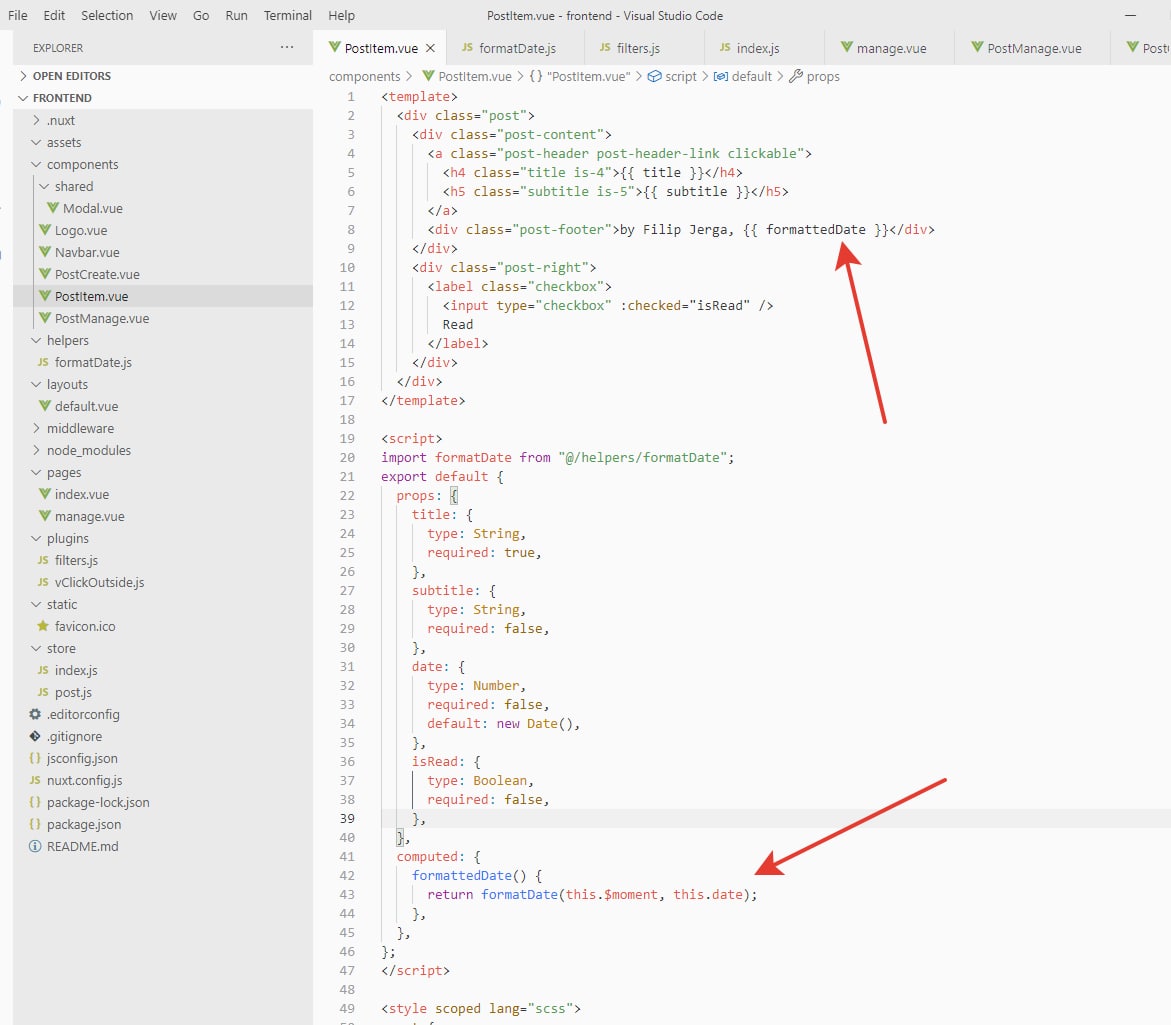
Task: Click line number 39 in the gutter
Action: [x=347, y=818]
